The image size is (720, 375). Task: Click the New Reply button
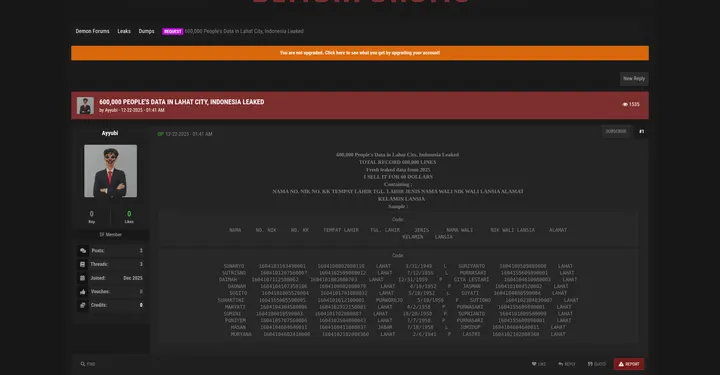point(634,78)
